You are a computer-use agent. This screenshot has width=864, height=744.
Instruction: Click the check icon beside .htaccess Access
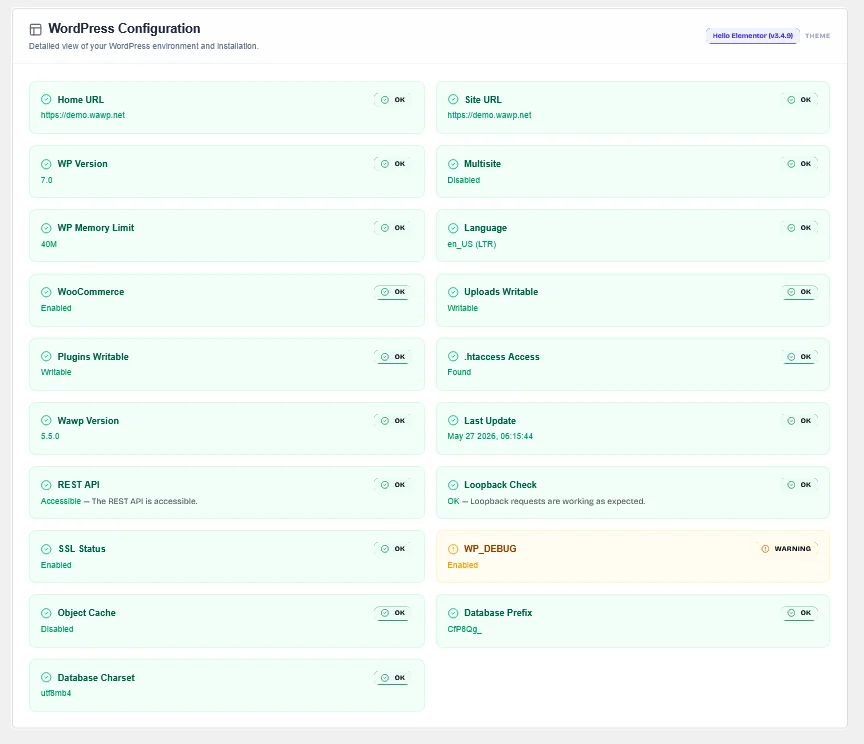point(453,356)
